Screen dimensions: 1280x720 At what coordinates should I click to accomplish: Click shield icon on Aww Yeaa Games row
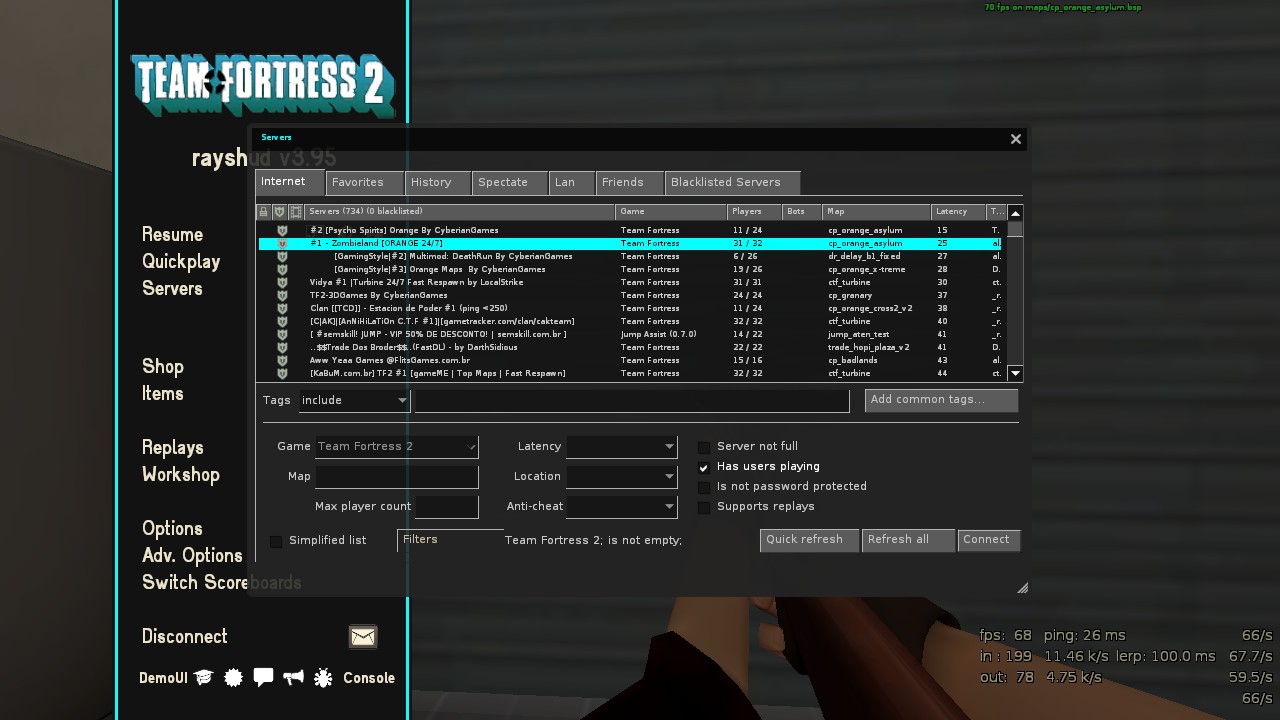point(282,361)
